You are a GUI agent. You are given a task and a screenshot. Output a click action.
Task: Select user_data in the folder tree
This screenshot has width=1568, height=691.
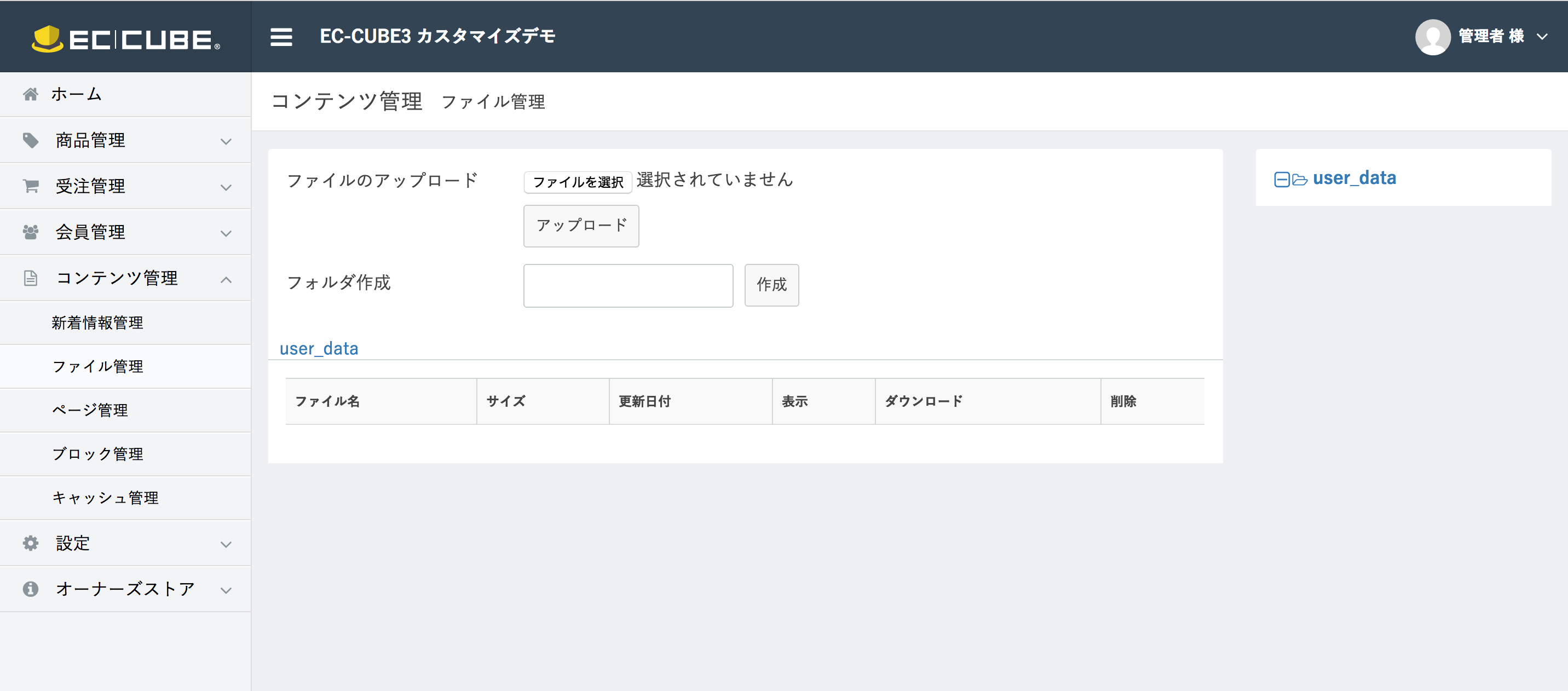[1354, 178]
